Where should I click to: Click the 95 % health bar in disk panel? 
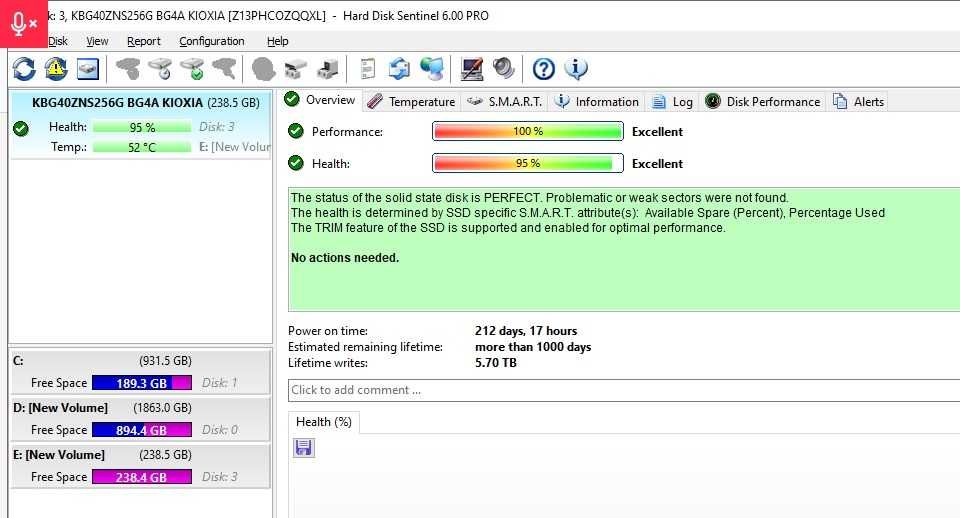(x=142, y=127)
